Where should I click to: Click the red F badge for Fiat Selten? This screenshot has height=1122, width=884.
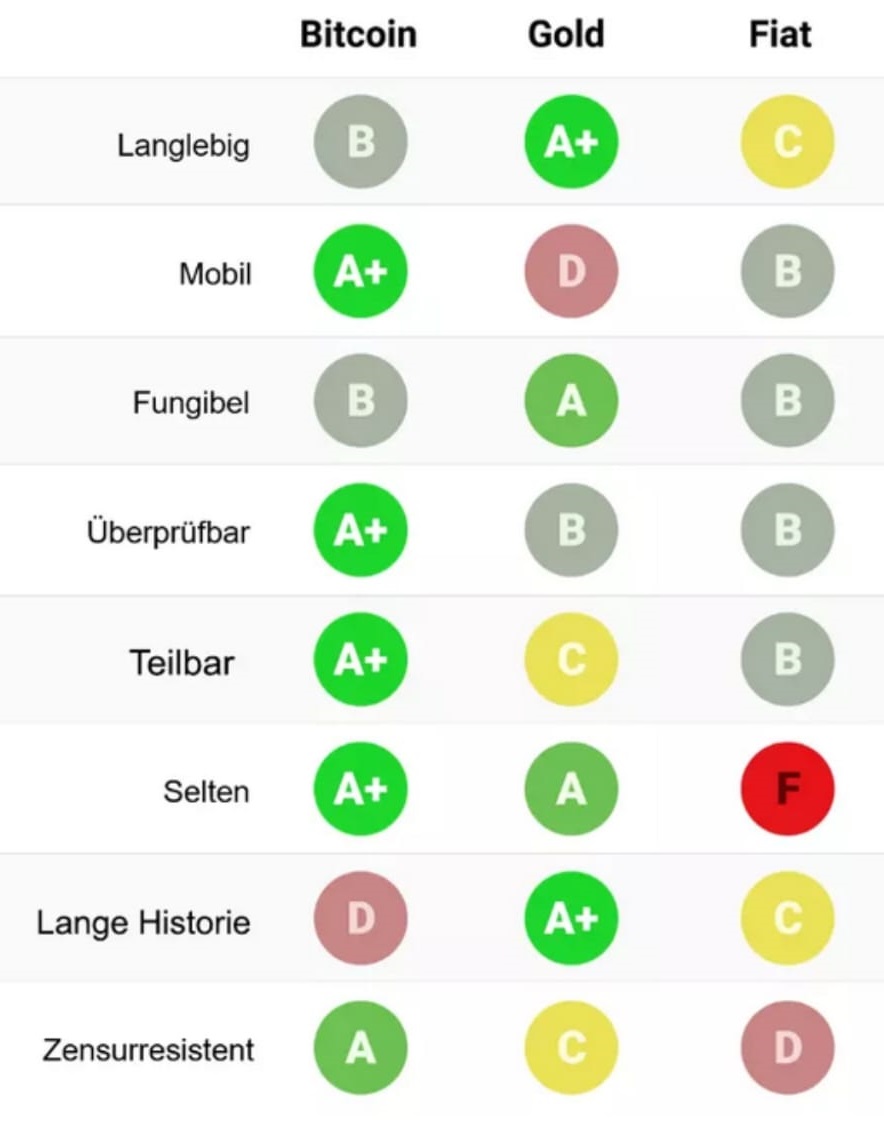787,789
